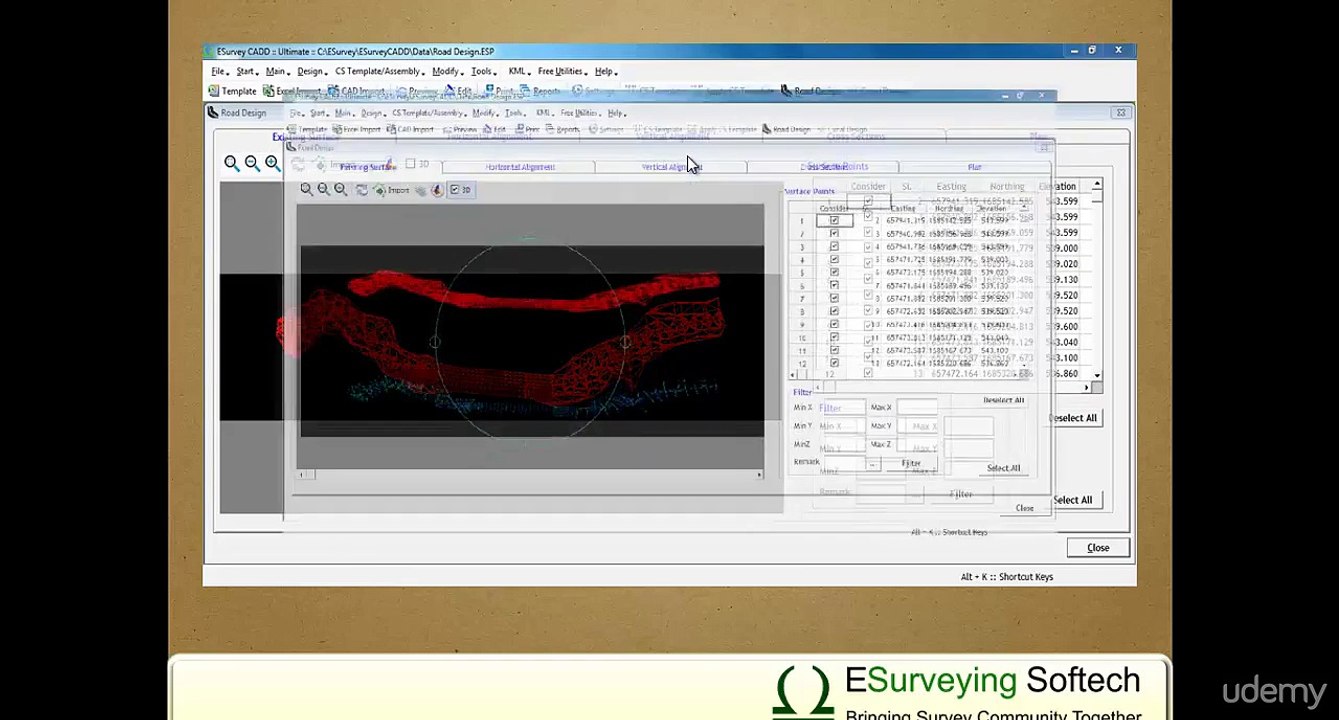
Task: Click the third magnifier icon in the Road Design panel
Action: pyautogui.click(x=272, y=164)
